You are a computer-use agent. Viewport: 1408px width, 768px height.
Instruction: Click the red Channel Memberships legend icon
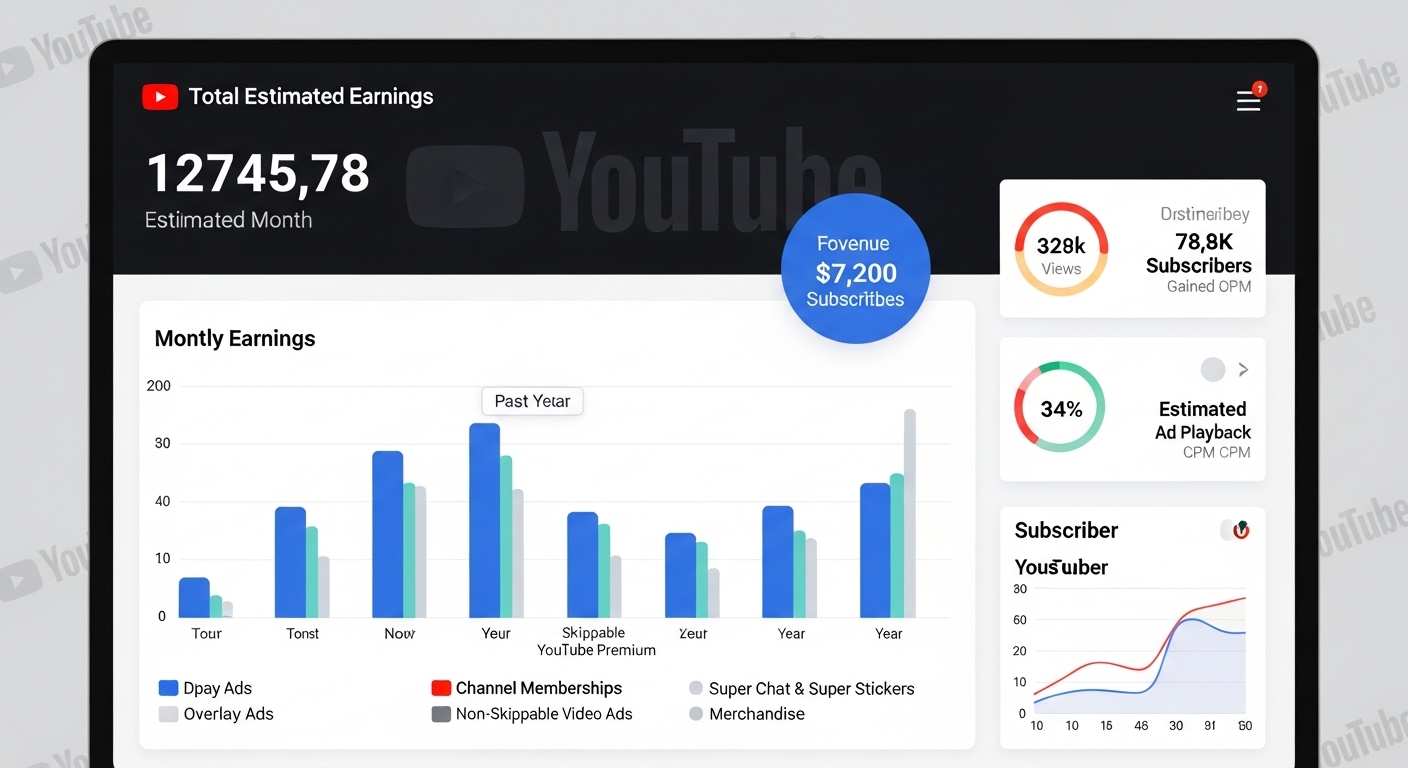pos(441,688)
